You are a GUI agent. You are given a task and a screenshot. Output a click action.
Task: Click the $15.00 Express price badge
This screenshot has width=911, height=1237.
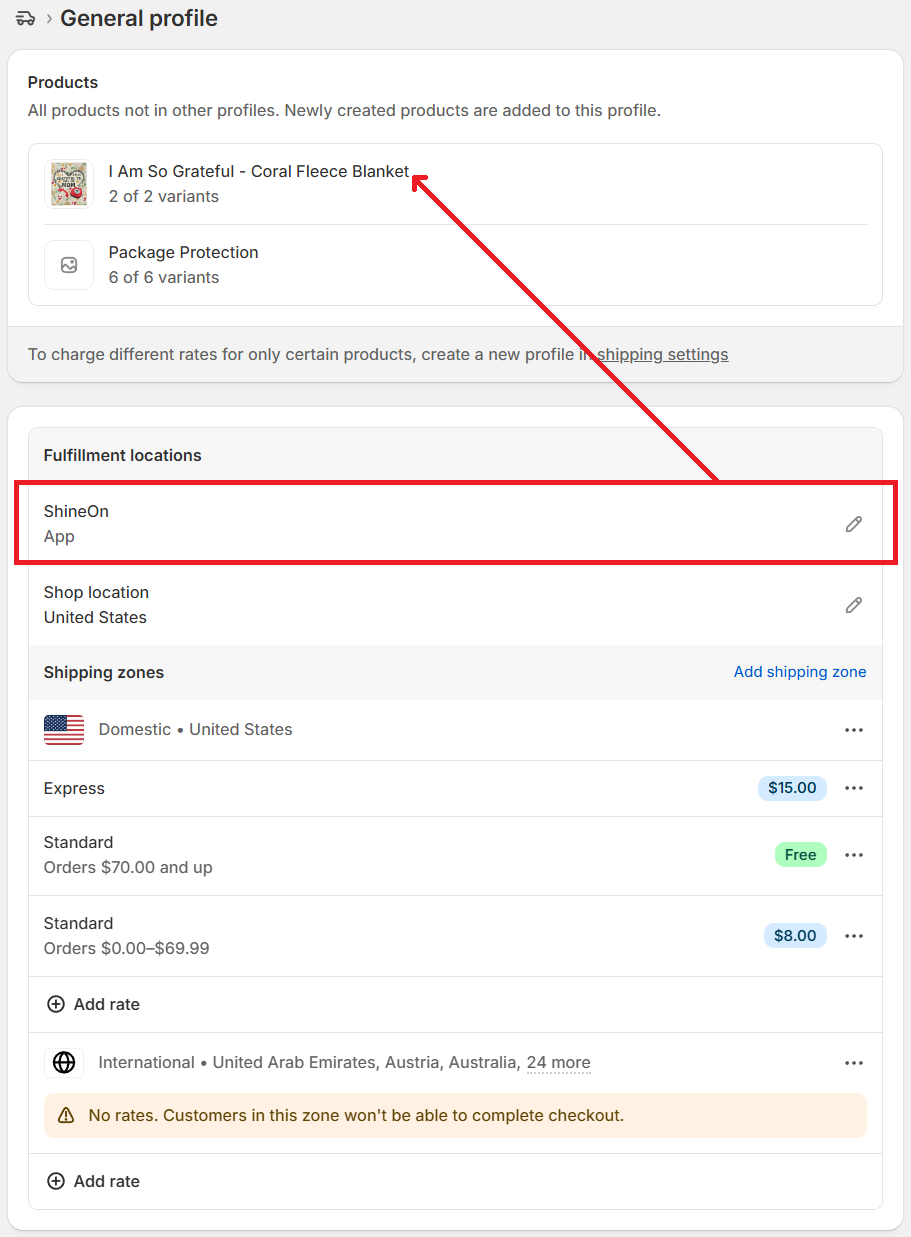(x=792, y=788)
